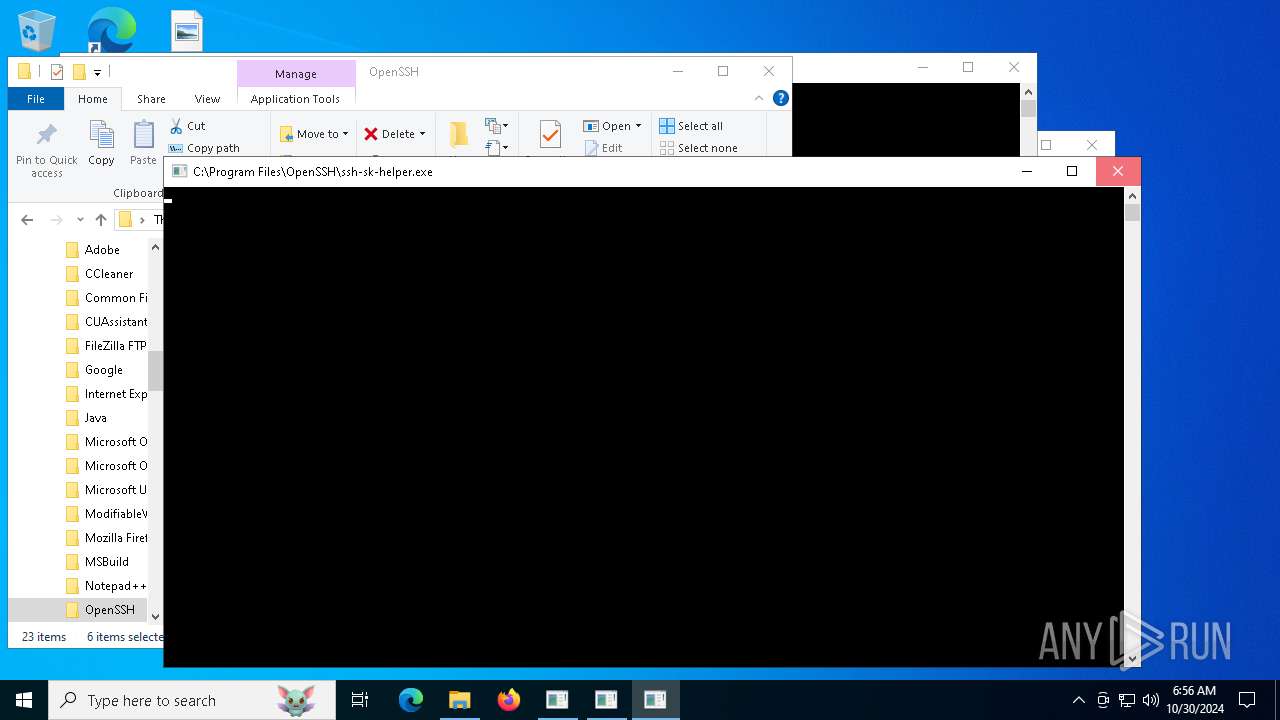
Task: Open Task View on the taskbar
Action: (x=360, y=700)
